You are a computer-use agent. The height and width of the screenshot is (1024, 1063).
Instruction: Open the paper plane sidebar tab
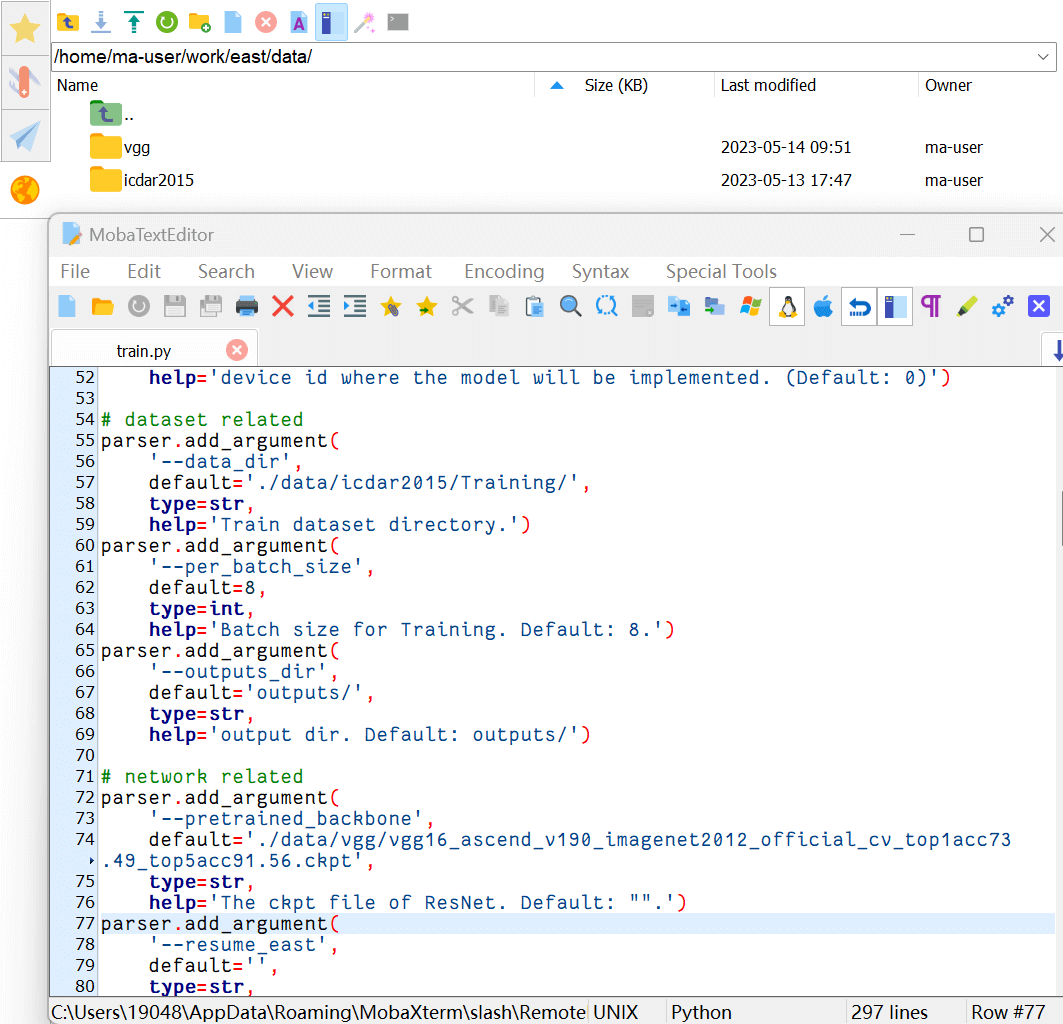pyautogui.click(x=25, y=136)
